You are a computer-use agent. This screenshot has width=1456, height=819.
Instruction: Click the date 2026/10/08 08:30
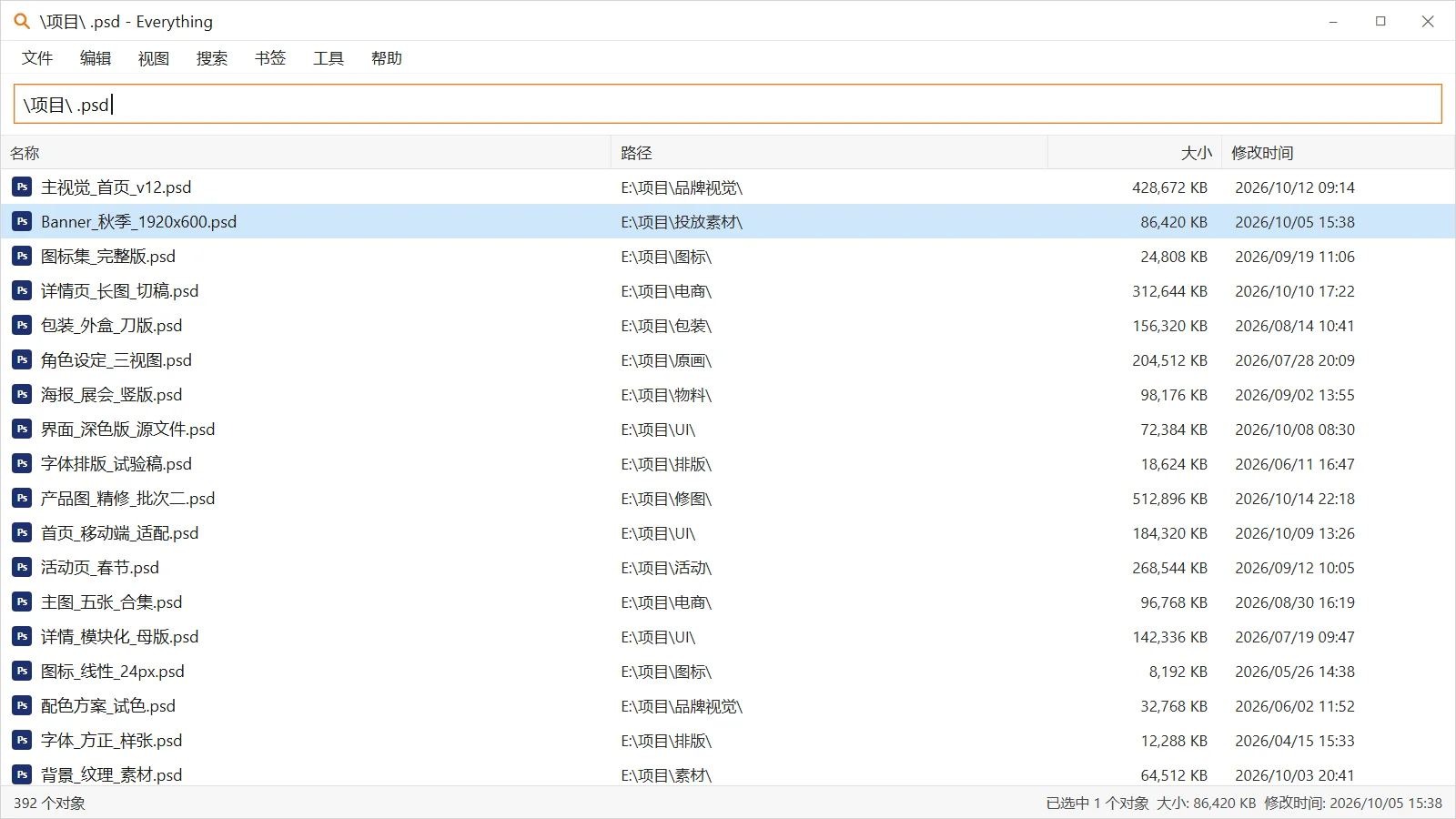tap(1295, 430)
